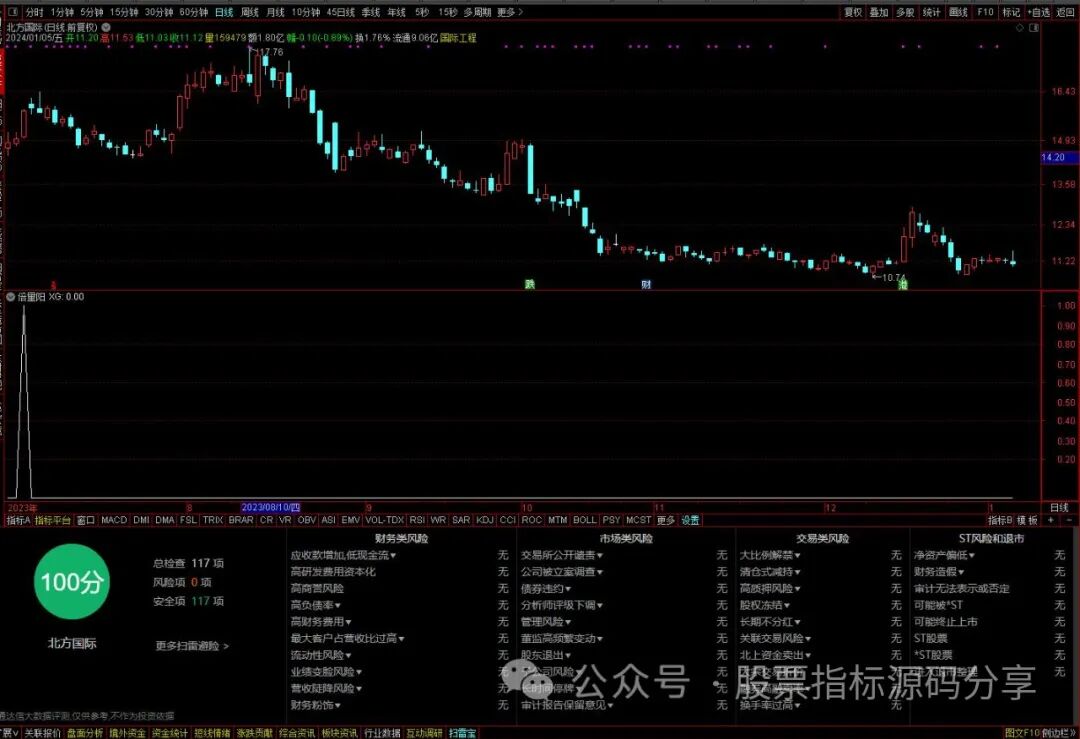The width and height of the screenshot is (1080, 739).
Task: Select the 季线 quarterly period
Action: coord(371,12)
